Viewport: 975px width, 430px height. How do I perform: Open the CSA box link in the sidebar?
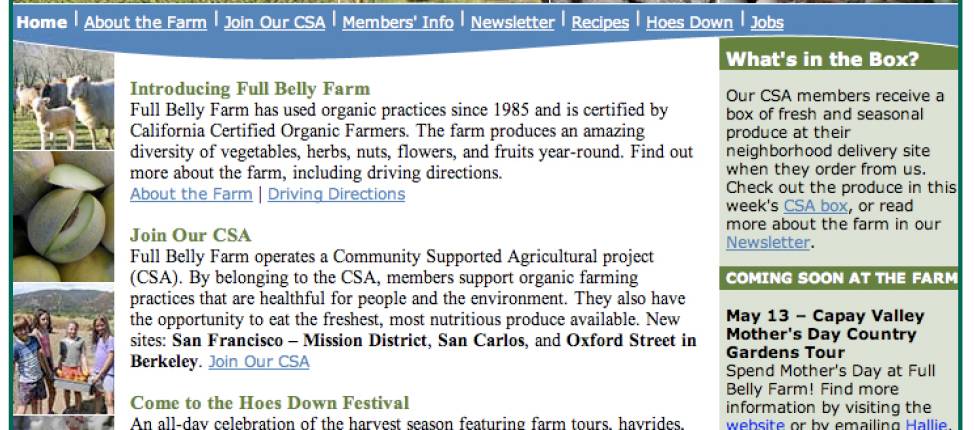815,206
